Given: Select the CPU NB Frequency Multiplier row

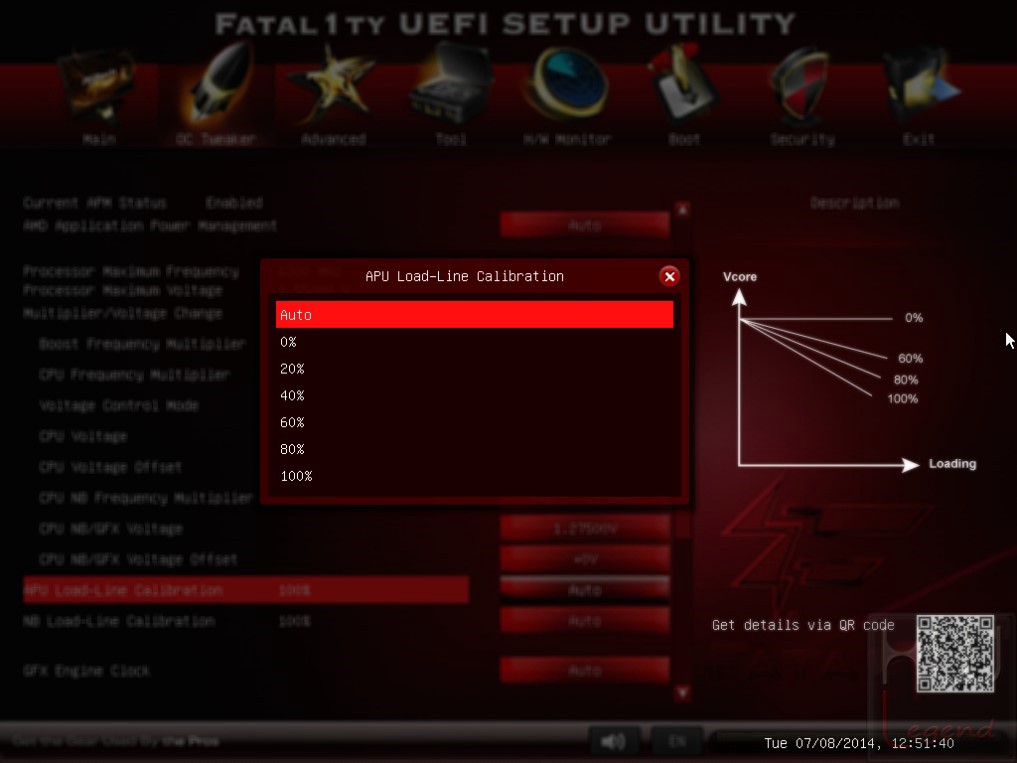Looking at the screenshot, I should point(146,498).
